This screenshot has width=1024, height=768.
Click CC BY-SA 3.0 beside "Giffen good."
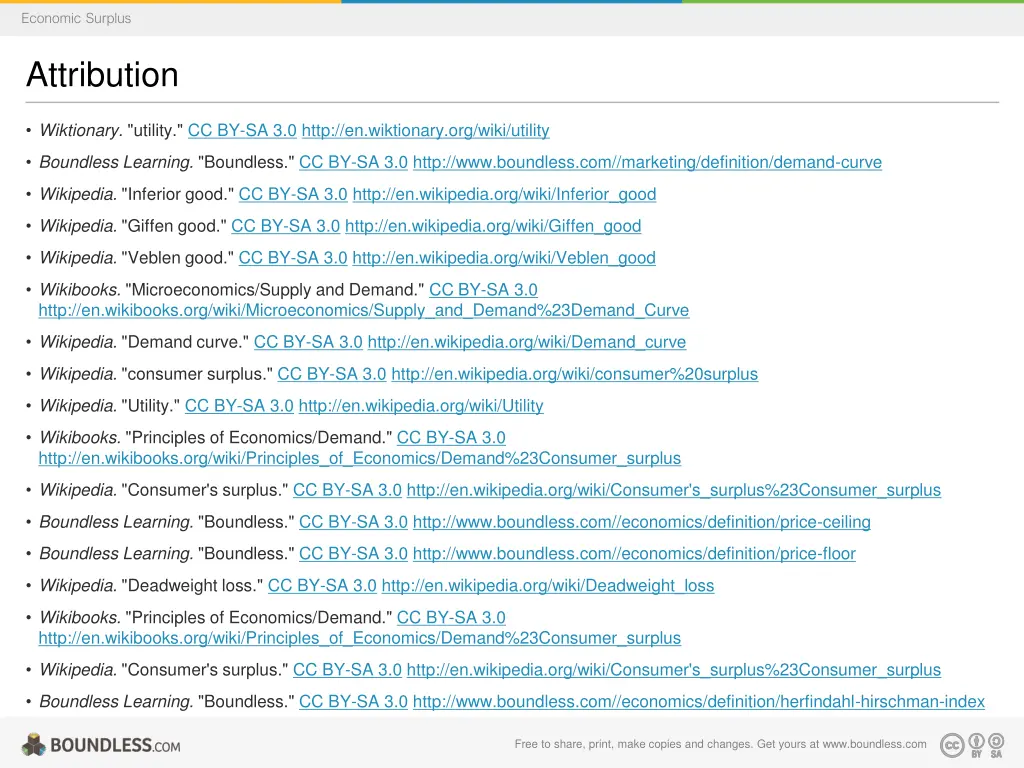(x=285, y=226)
